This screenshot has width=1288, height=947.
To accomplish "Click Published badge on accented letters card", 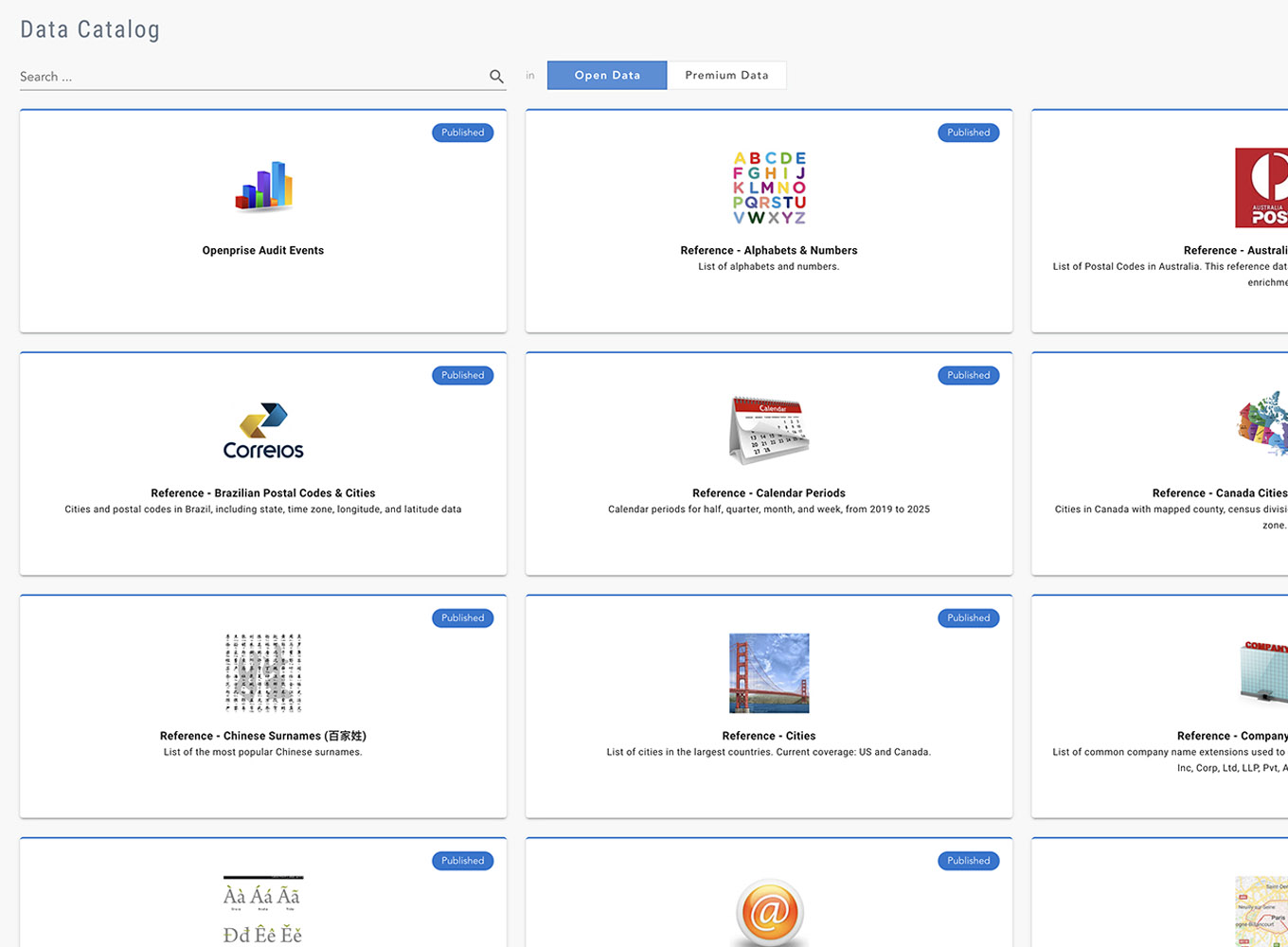I will [x=462, y=860].
